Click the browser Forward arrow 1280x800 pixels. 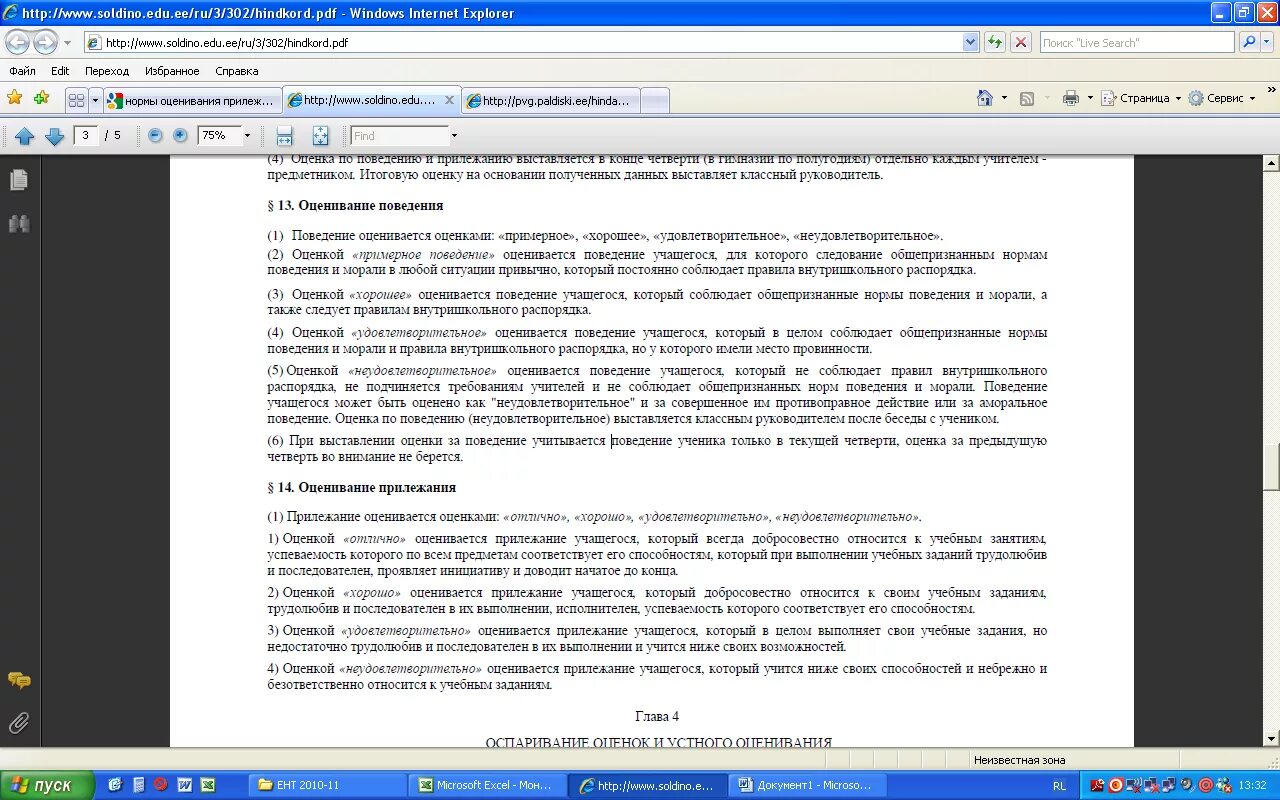pos(46,42)
